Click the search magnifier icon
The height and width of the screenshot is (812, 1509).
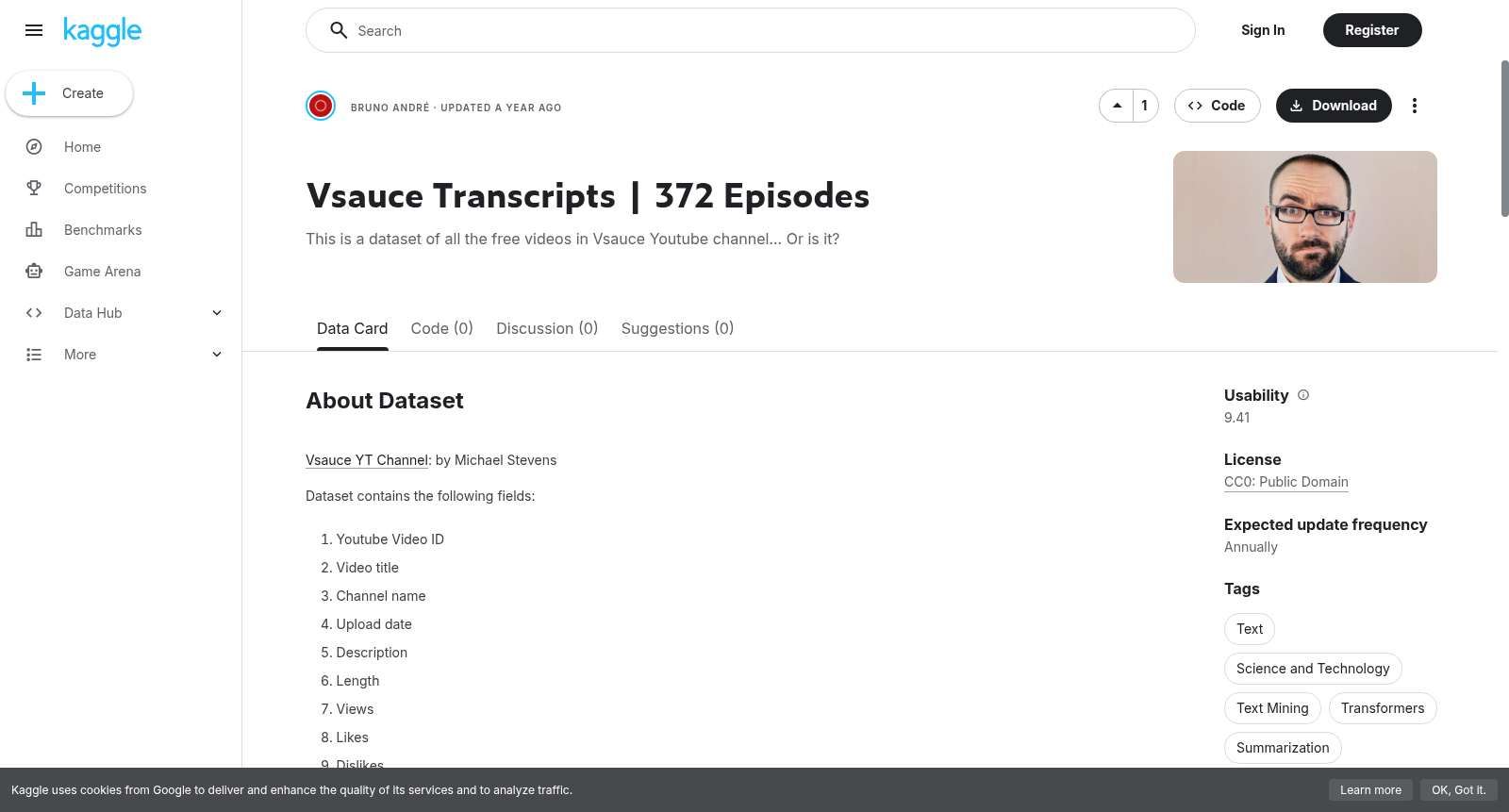tap(339, 30)
